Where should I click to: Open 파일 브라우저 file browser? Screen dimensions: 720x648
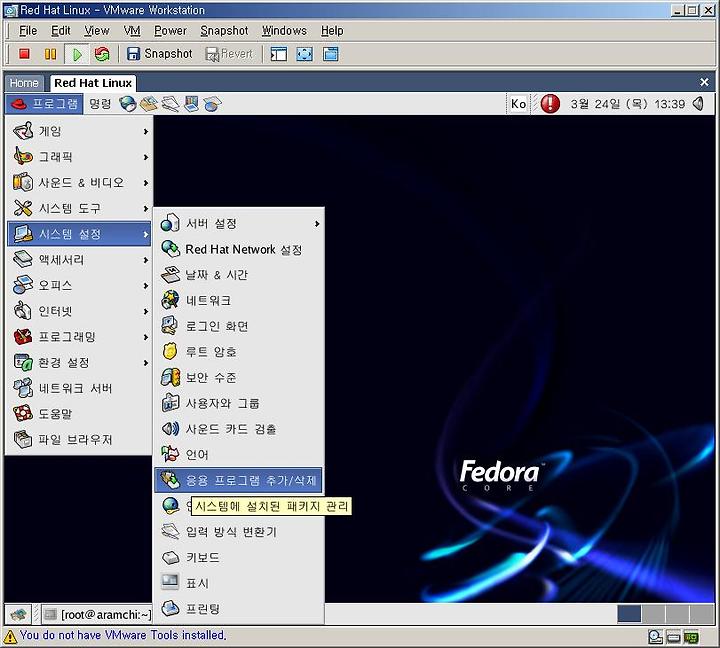tap(79, 440)
